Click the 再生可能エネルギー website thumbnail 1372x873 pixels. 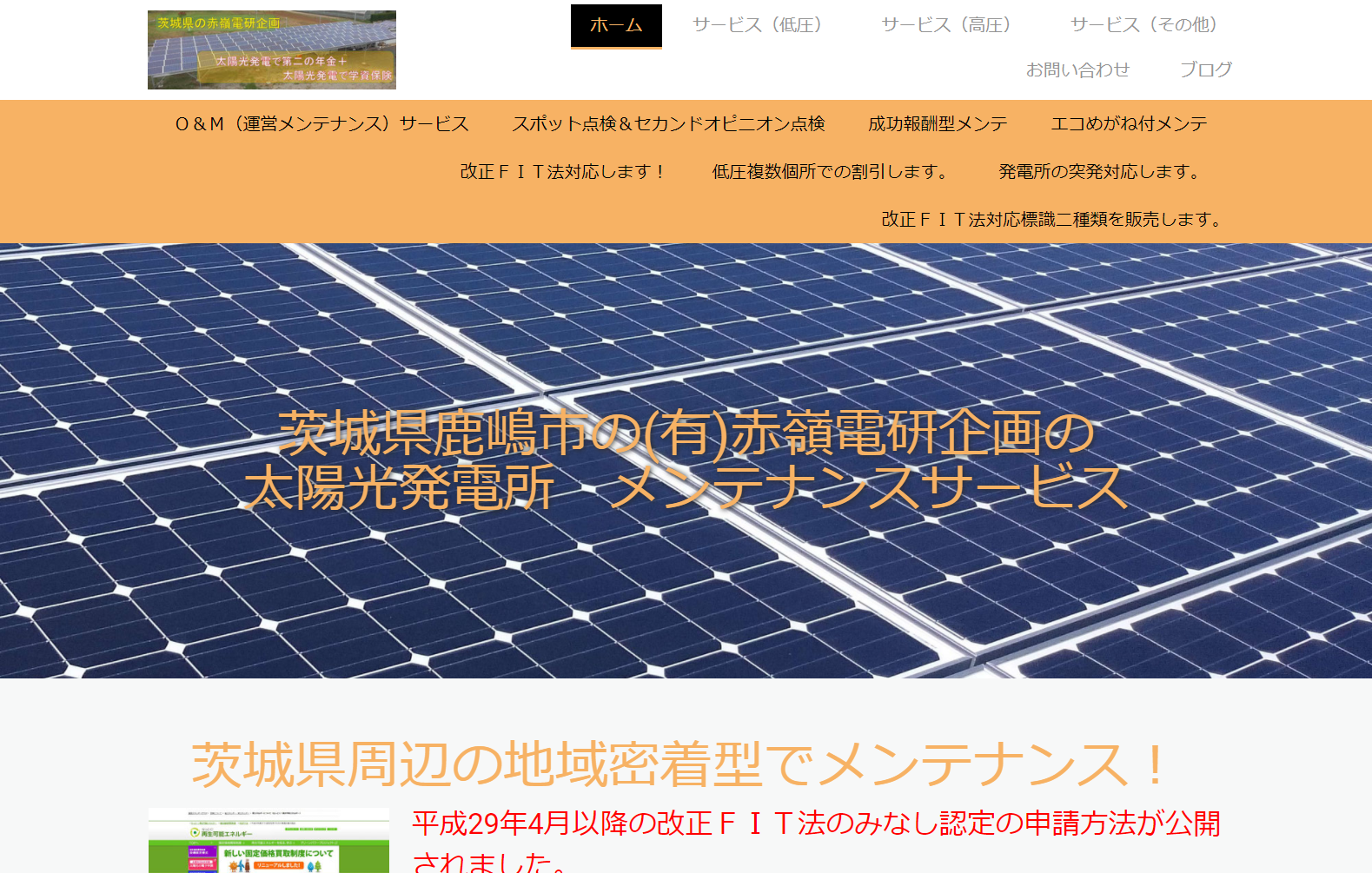268,840
